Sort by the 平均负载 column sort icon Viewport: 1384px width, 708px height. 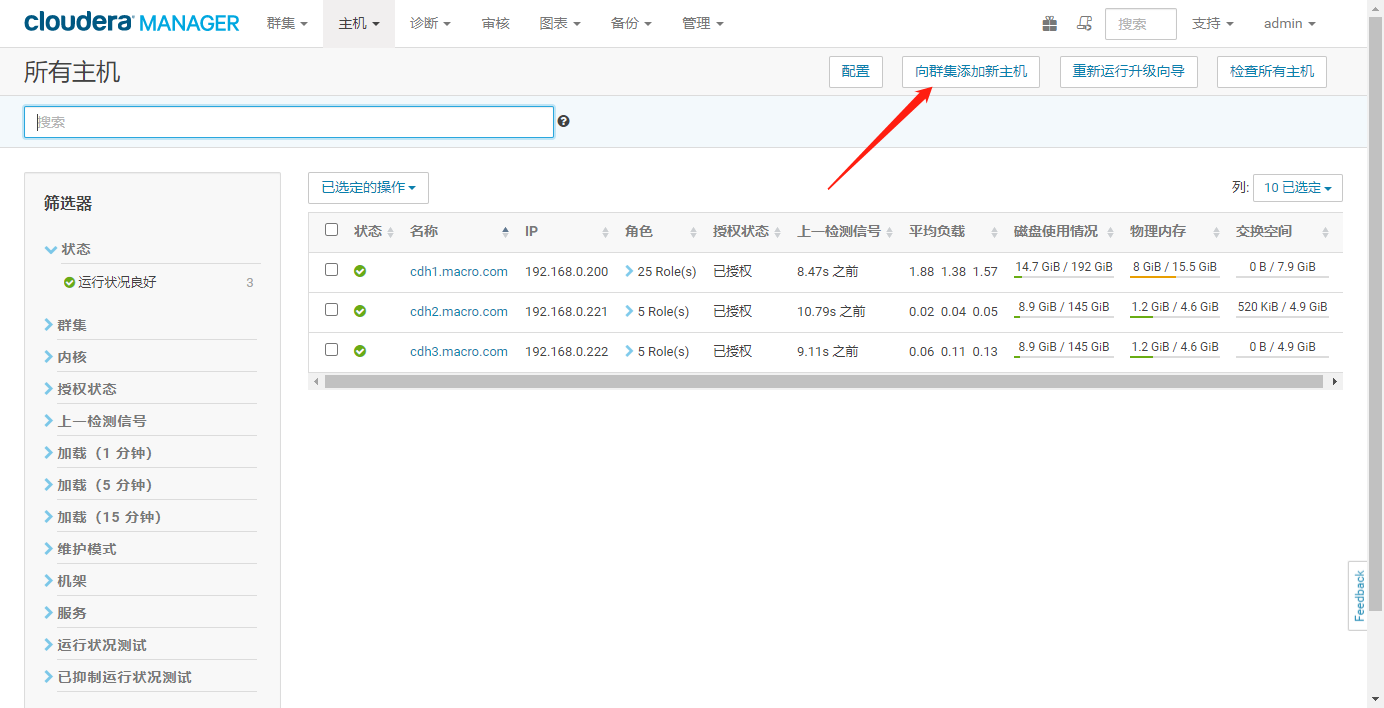click(994, 232)
